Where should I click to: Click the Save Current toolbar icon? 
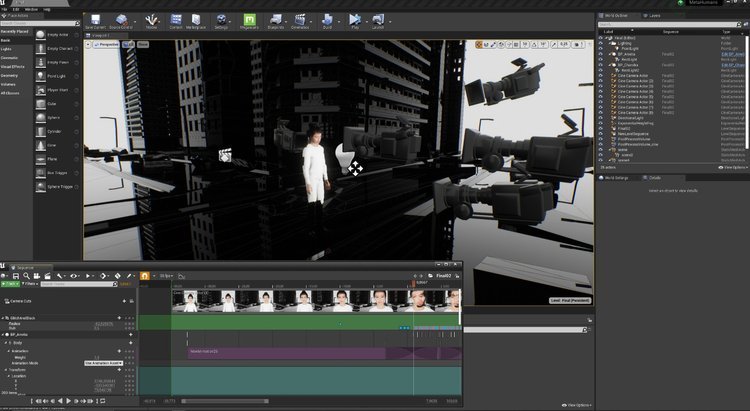point(95,19)
